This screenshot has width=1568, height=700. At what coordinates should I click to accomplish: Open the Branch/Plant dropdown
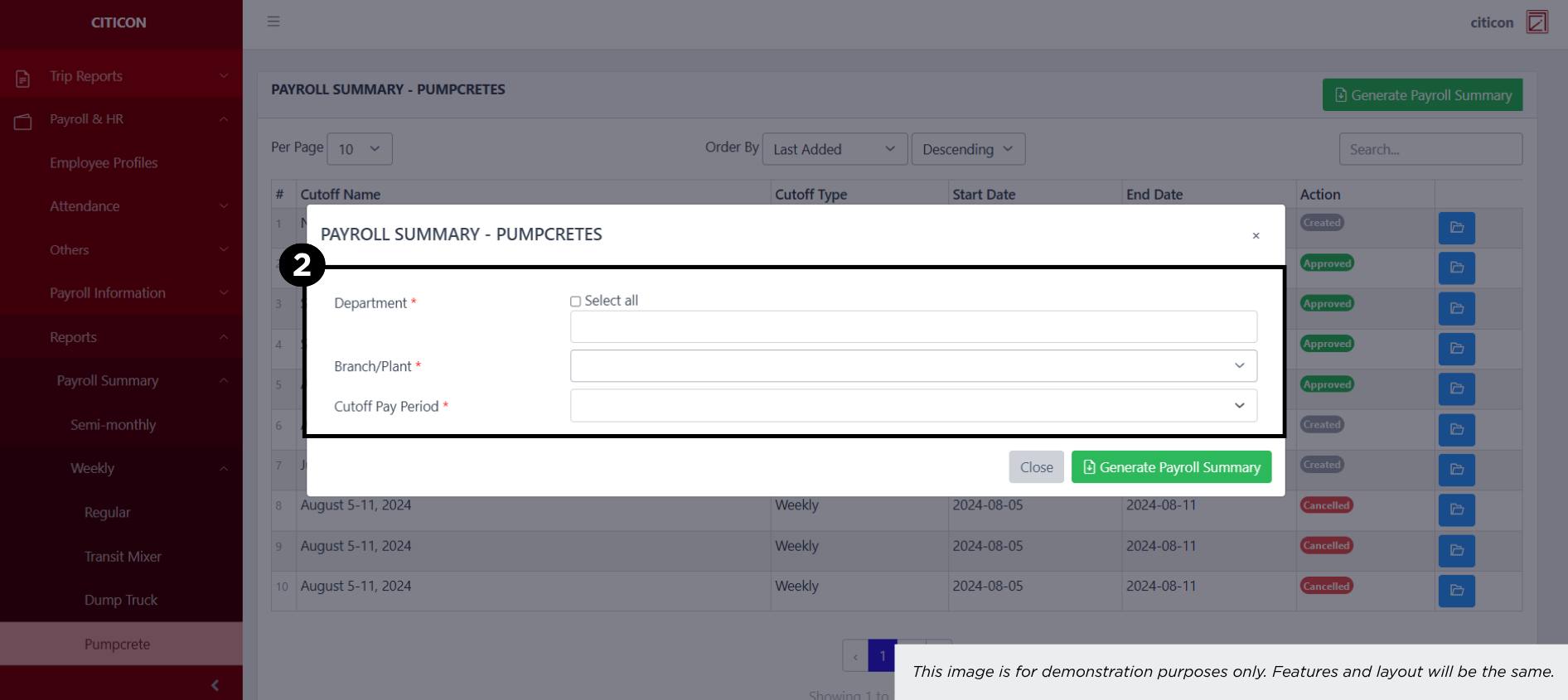tap(913, 365)
